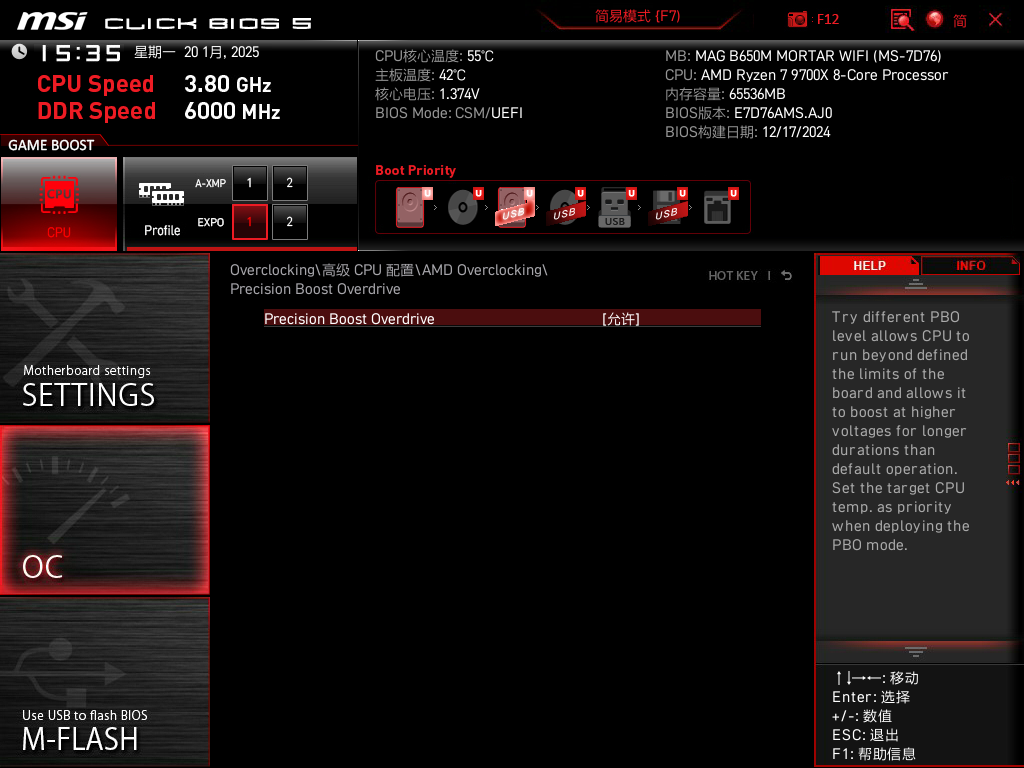Select the CPU Speed 3.80 GHz value
The width and height of the screenshot is (1024, 768).
227,84
